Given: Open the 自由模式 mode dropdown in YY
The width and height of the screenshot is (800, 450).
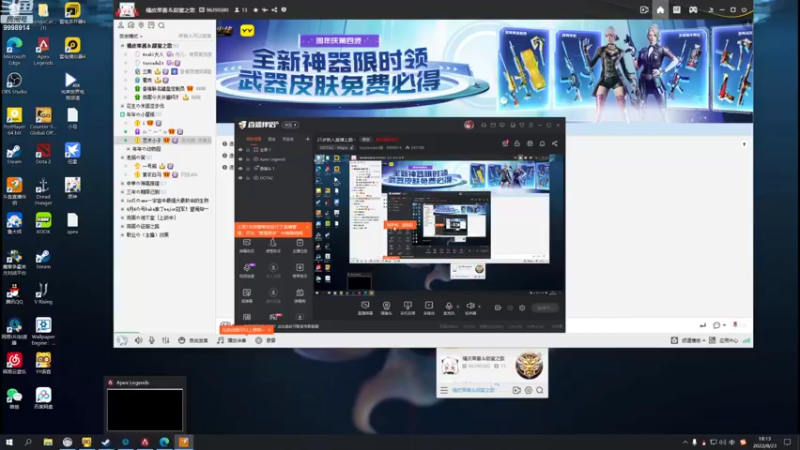Looking at the screenshot, I should pos(131,36).
